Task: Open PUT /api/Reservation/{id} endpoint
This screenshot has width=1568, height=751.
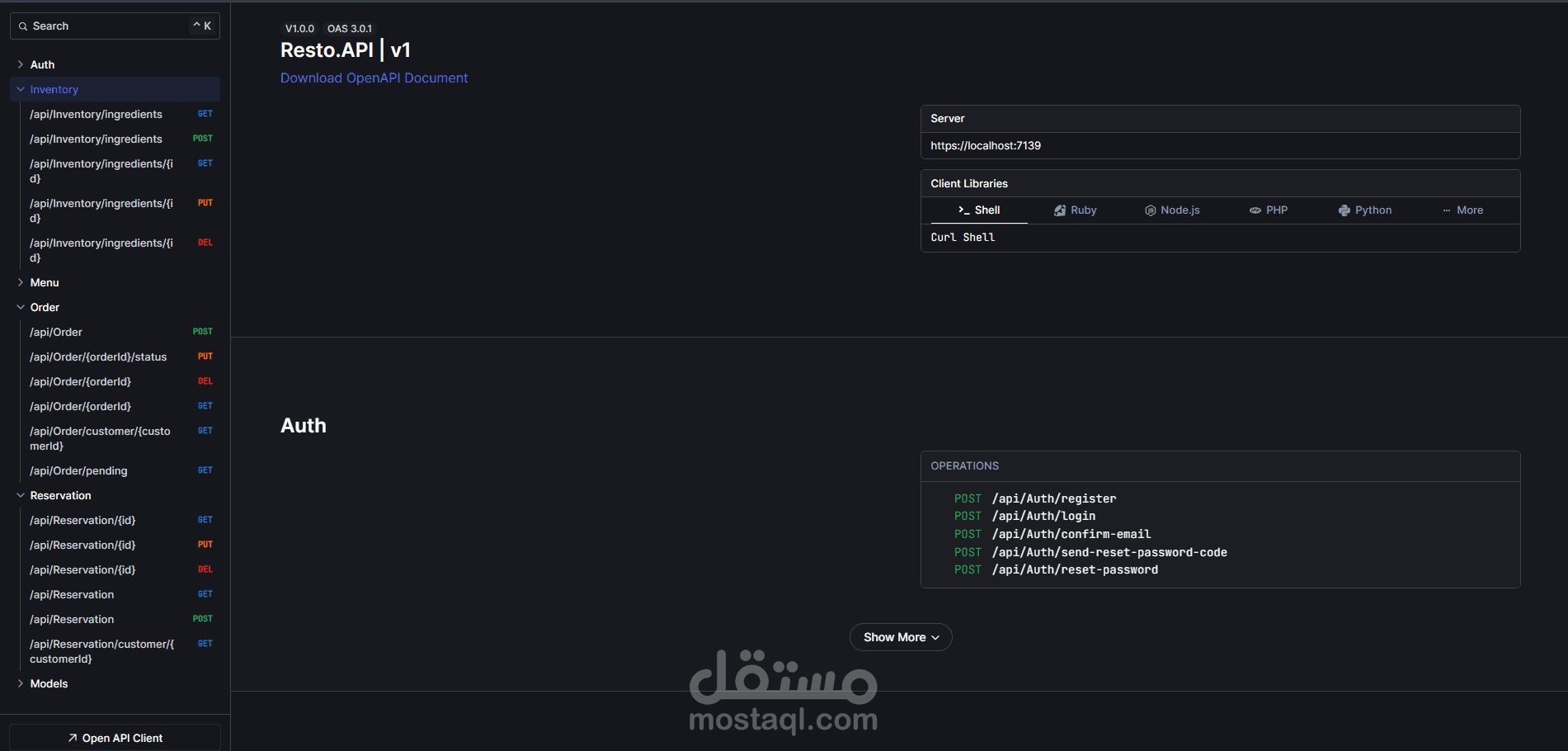Action: 120,545
